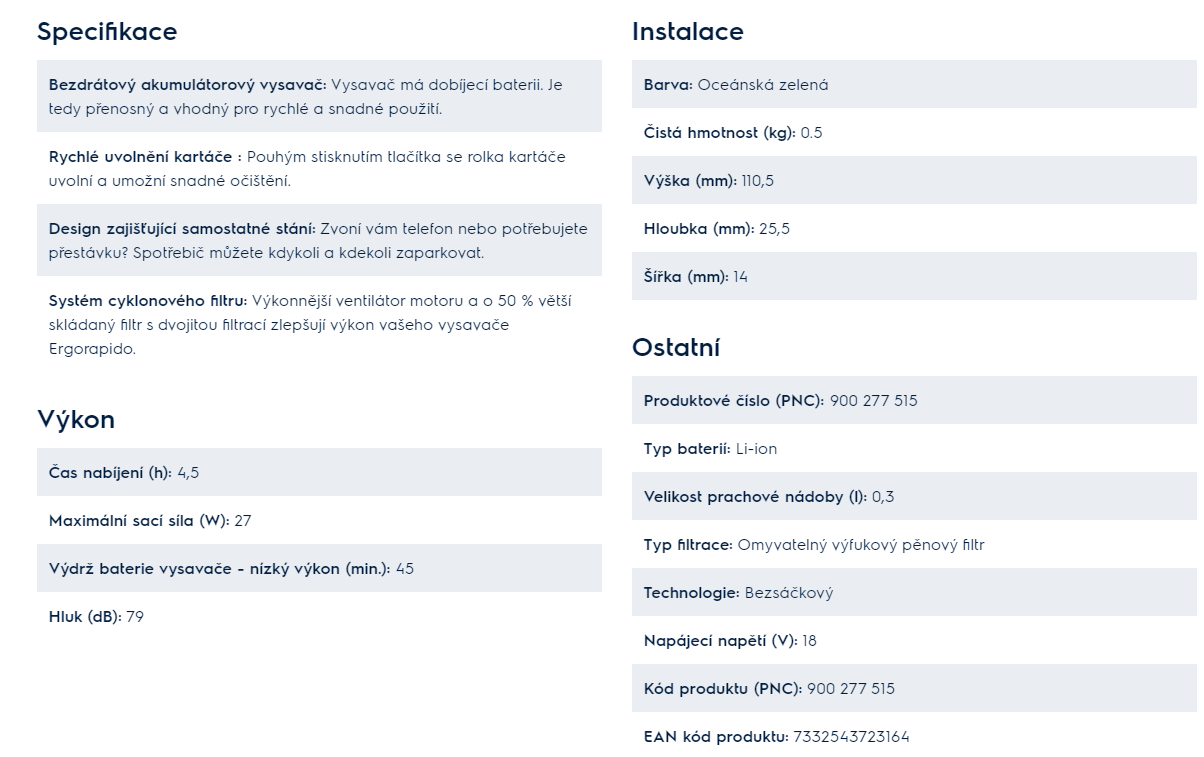Image resolution: width=1204 pixels, height=757 pixels.
Task: Select the EAN kód produktu number
Action: coord(852,737)
